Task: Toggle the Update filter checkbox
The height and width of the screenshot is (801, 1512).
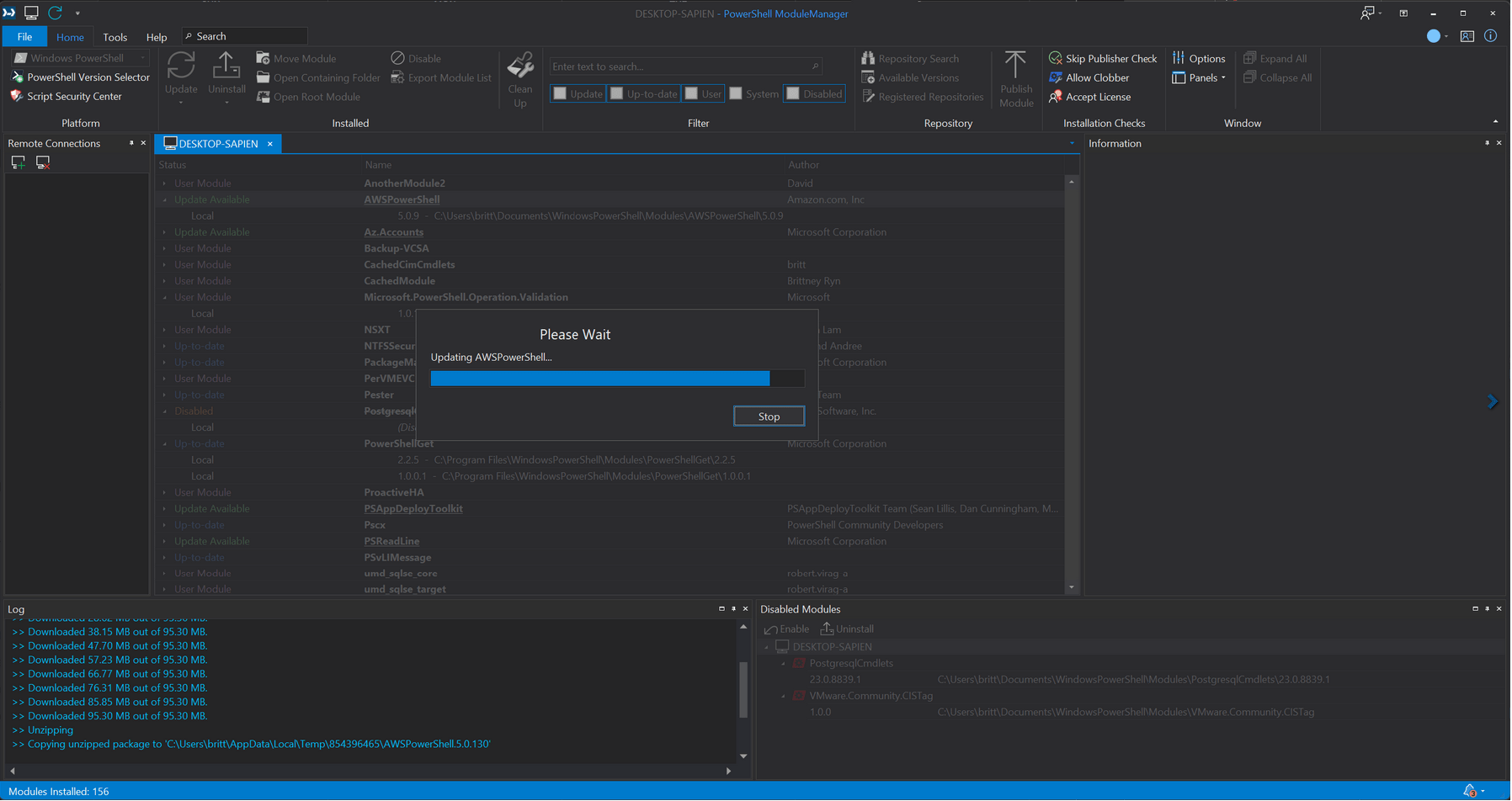Action: [560, 94]
